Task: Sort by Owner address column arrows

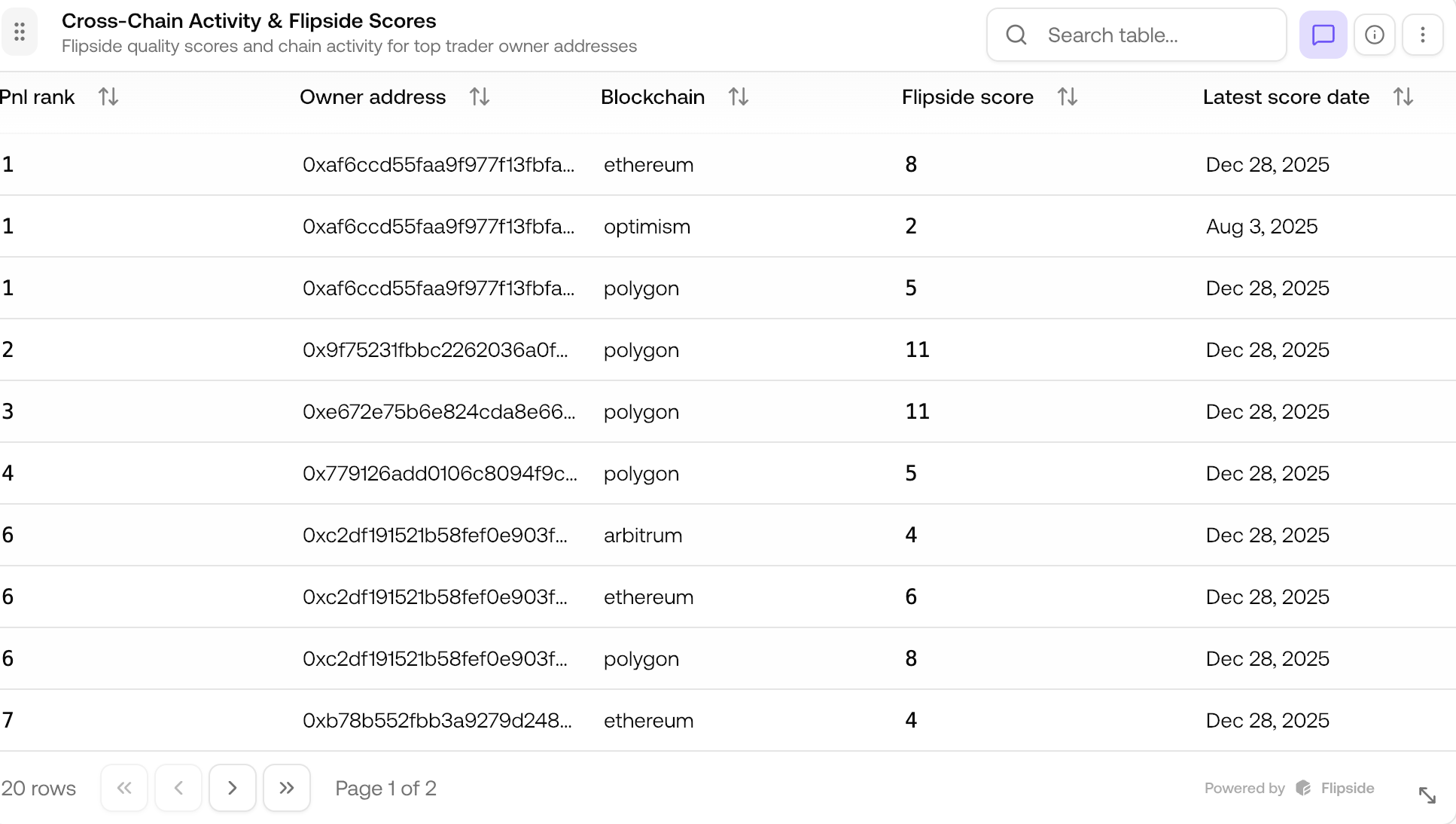Action: point(480,97)
